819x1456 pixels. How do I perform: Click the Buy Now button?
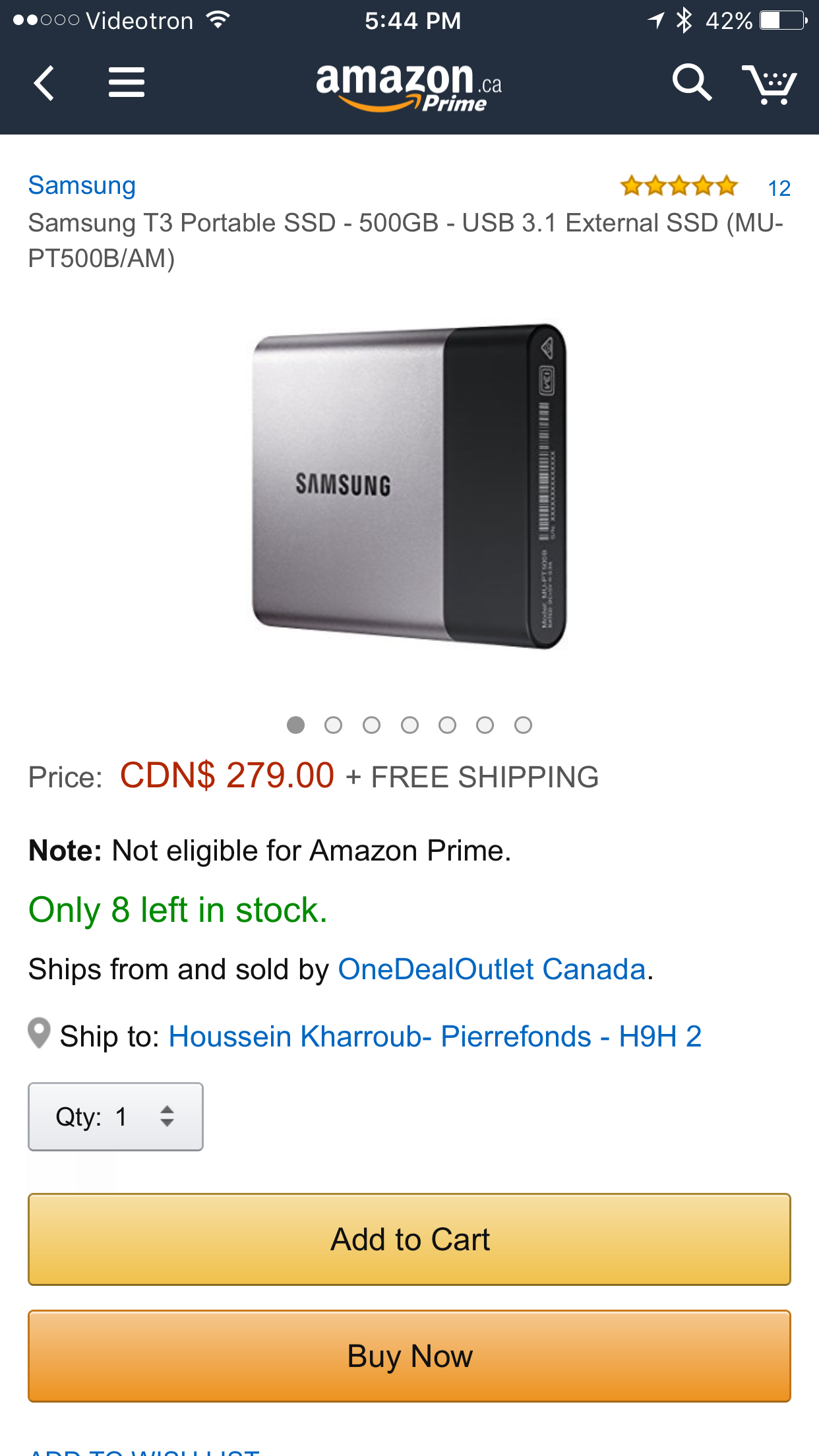tap(409, 1356)
